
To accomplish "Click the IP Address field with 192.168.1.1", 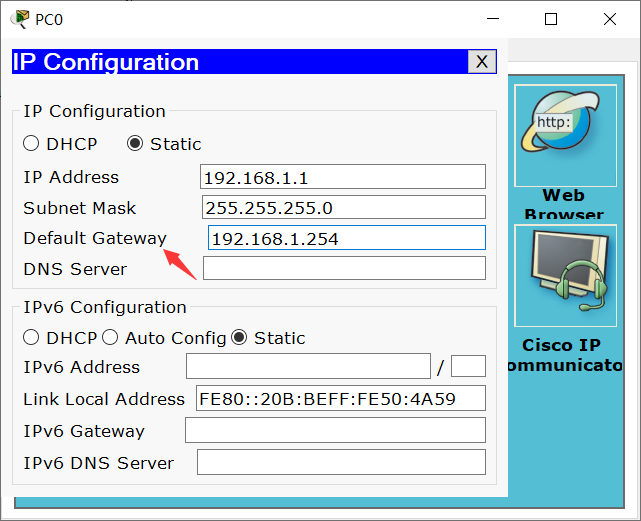I will tap(343, 177).
